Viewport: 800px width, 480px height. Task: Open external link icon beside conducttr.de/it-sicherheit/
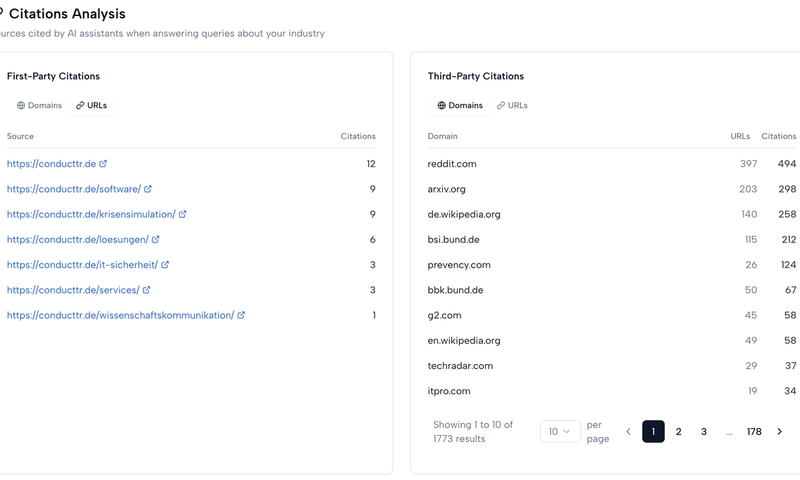click(165, 265)
